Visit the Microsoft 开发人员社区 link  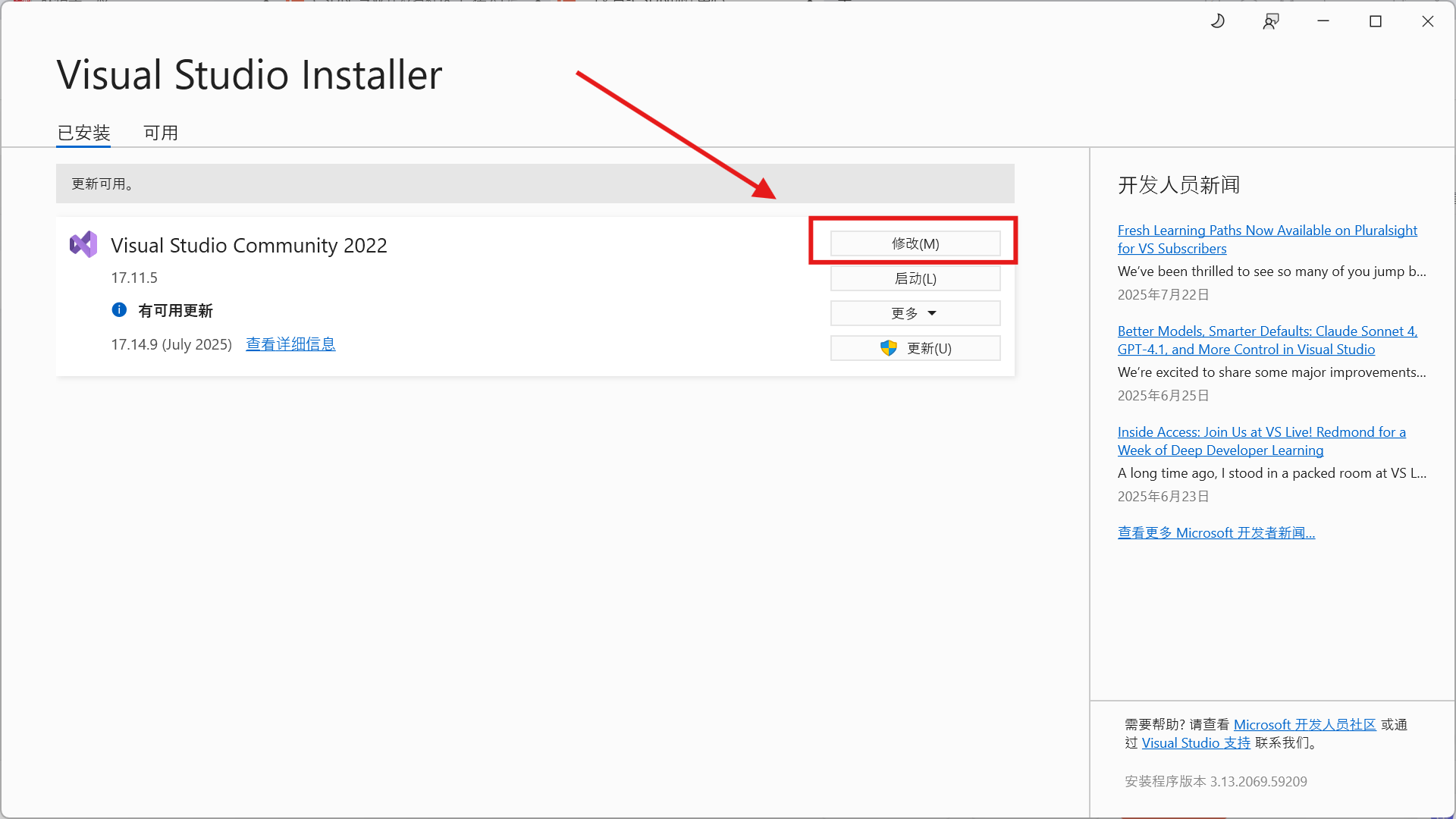pos(1304,725)
